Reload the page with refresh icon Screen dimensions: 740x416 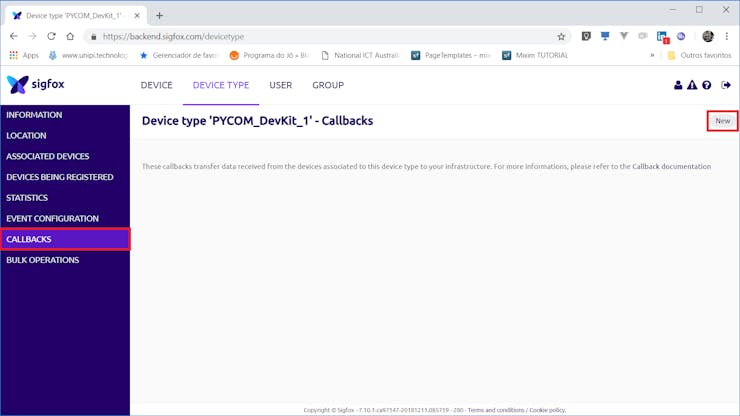pos(51,36)
